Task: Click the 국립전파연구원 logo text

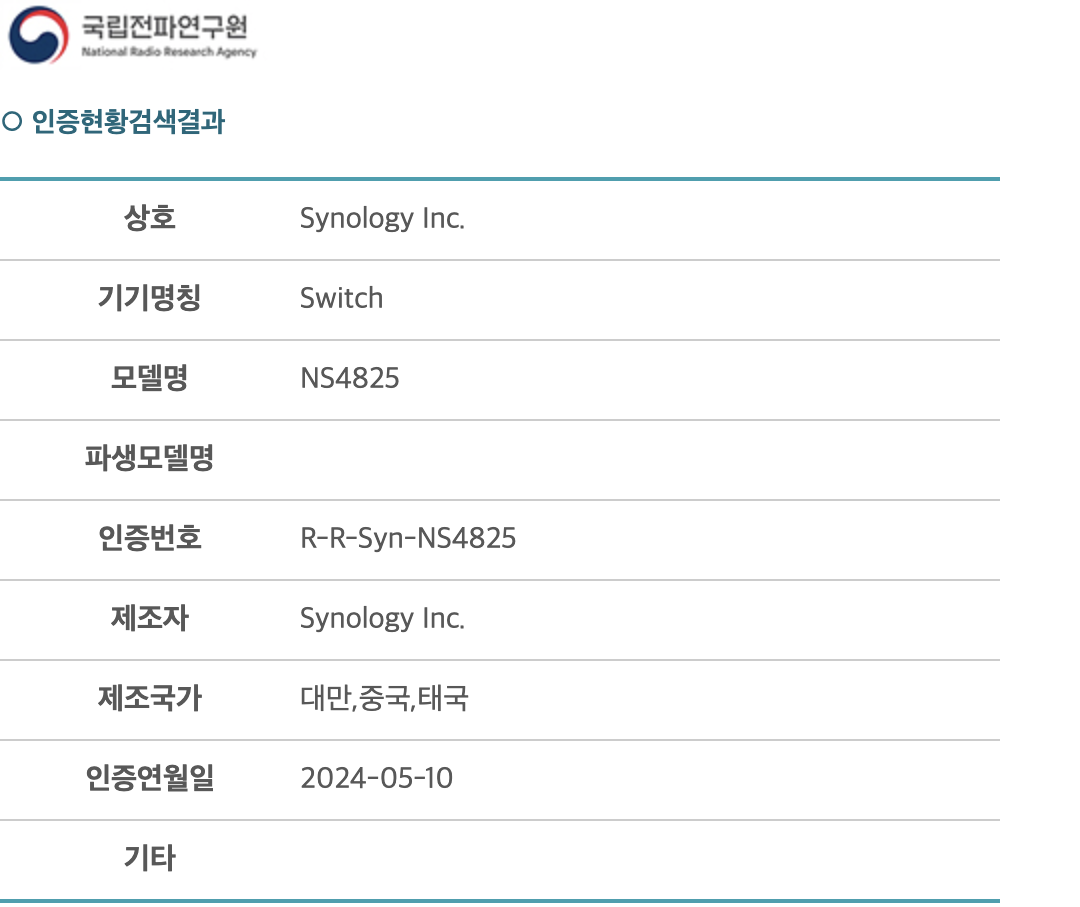Action: pos(165,27)
